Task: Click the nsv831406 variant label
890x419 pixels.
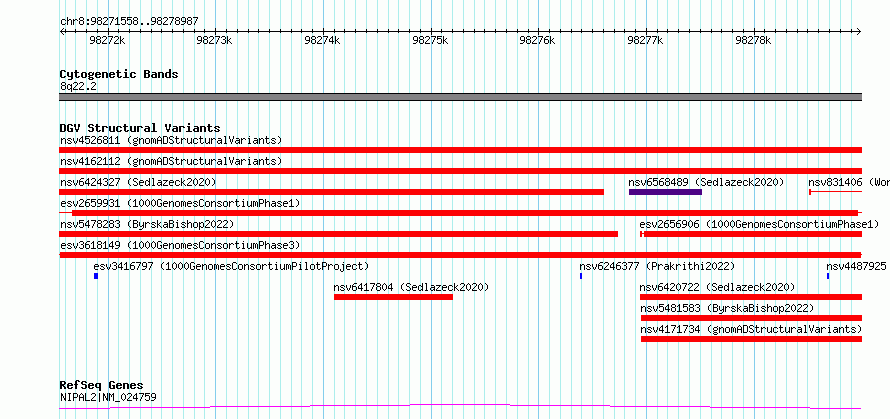Action: click(x=849, y=182)
